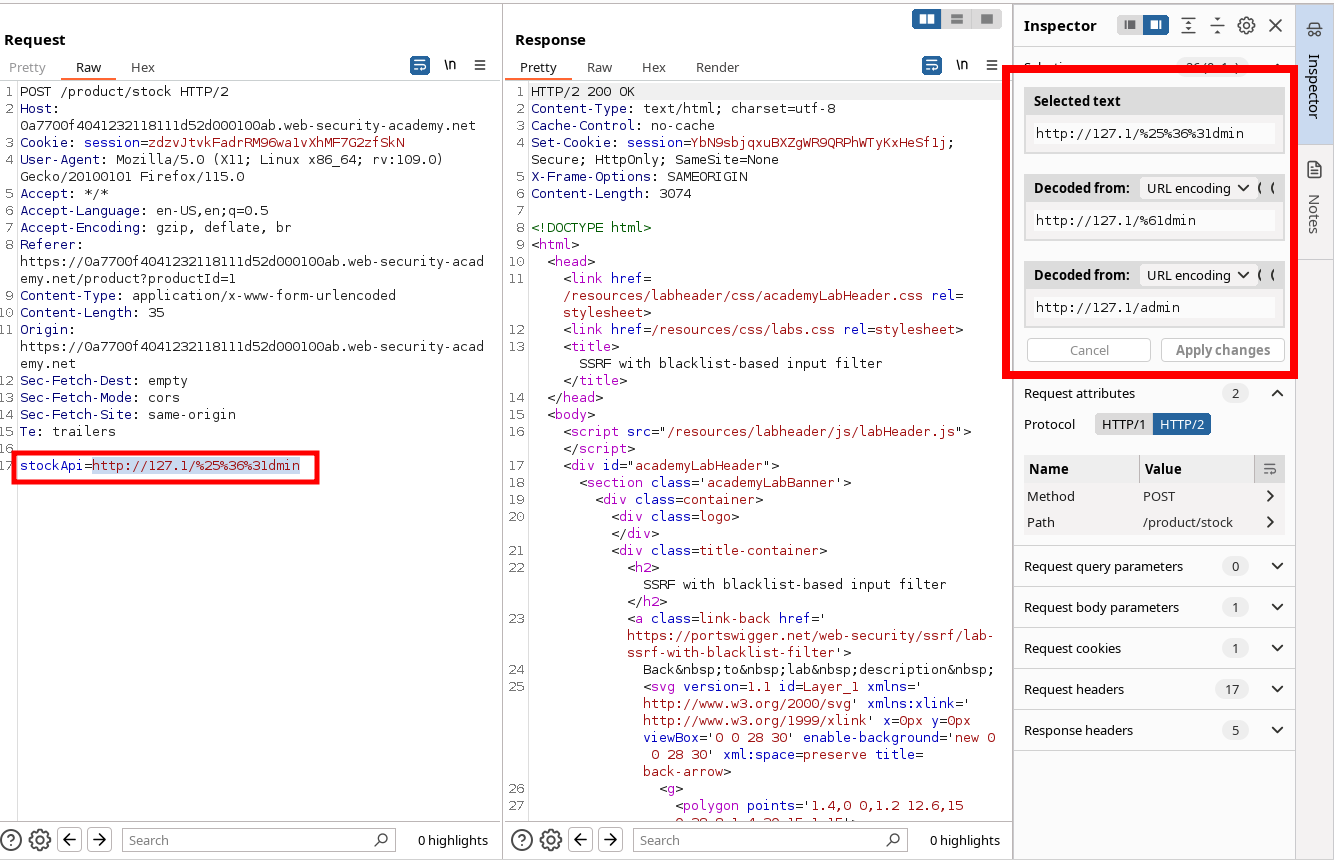The height and width of the screenshot is (860, 1334).
Task: Click decoded value http://127.1/%61dmin field
Action: click(x=1154, y=220)
